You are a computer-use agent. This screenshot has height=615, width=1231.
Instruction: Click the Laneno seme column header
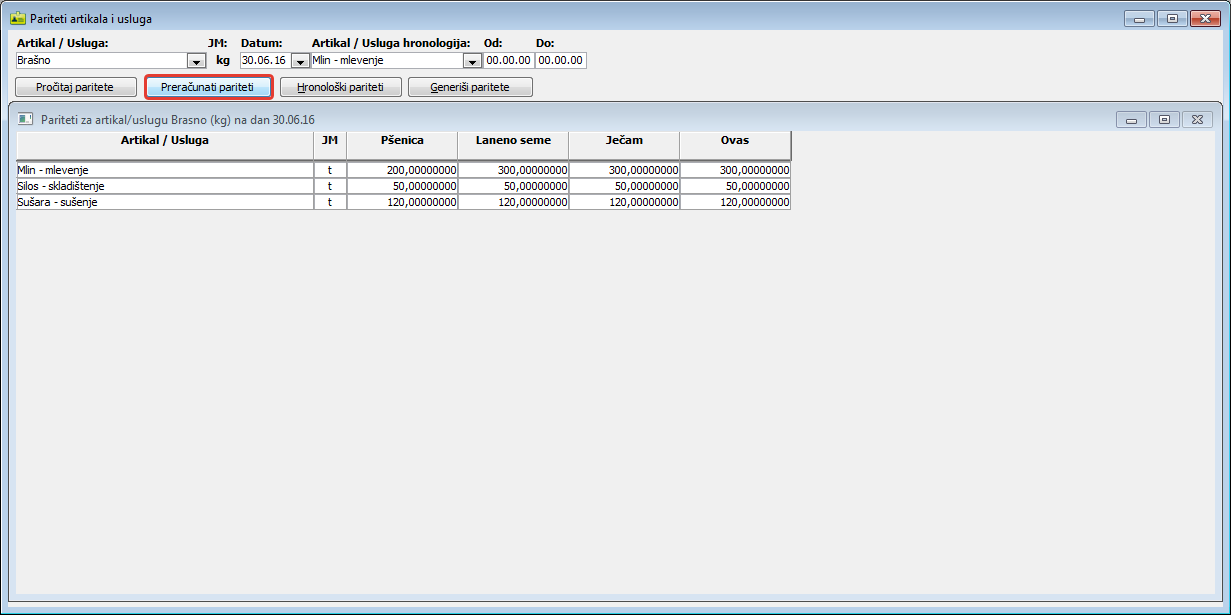point(513,141)
